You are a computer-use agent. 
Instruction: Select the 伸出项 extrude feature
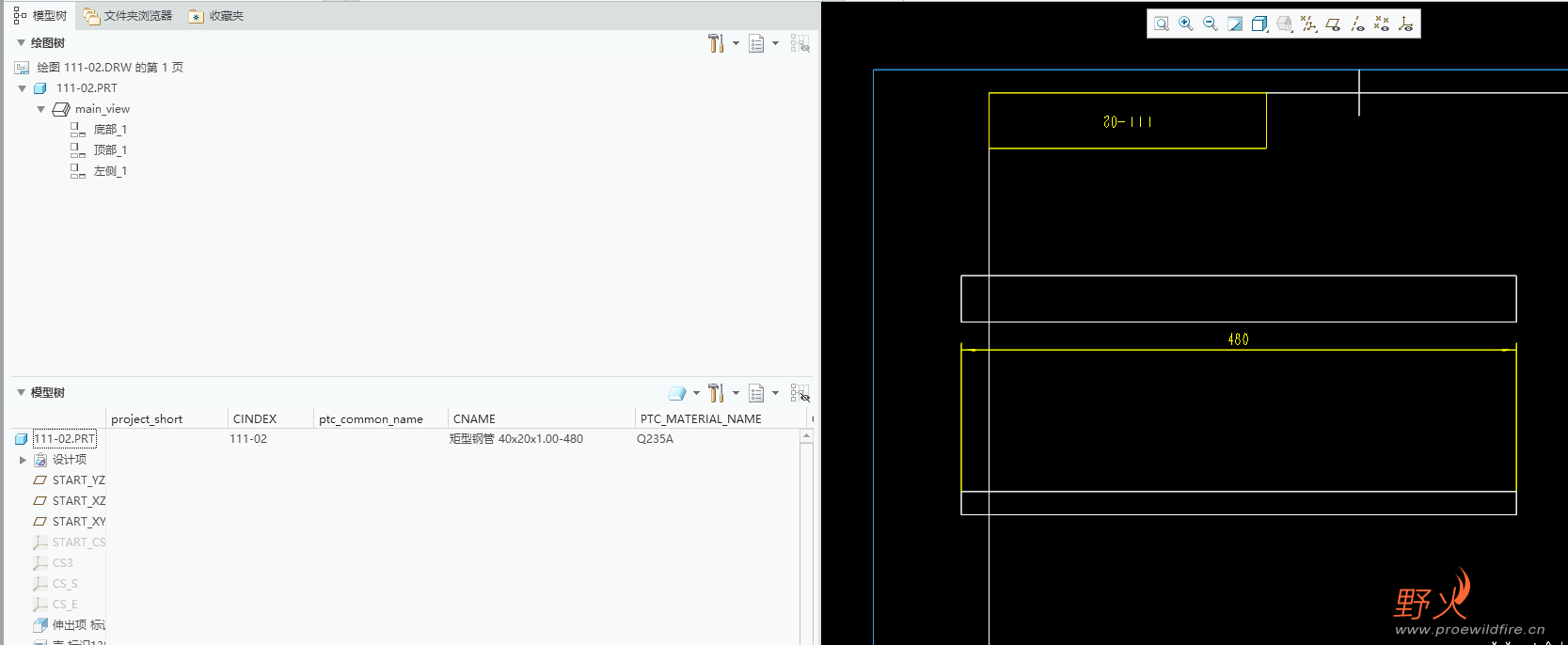click(x=70, y=625)
